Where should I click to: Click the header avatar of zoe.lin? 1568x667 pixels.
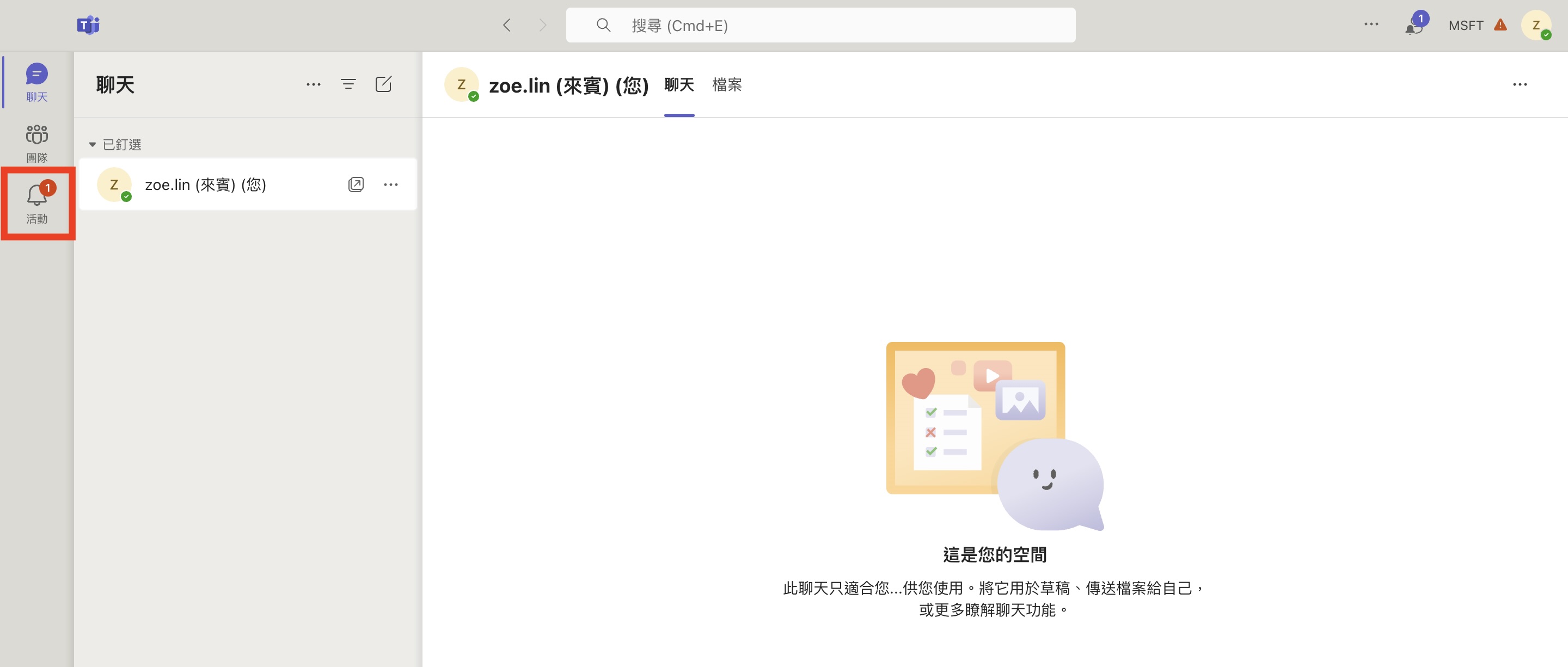(462, 84)
